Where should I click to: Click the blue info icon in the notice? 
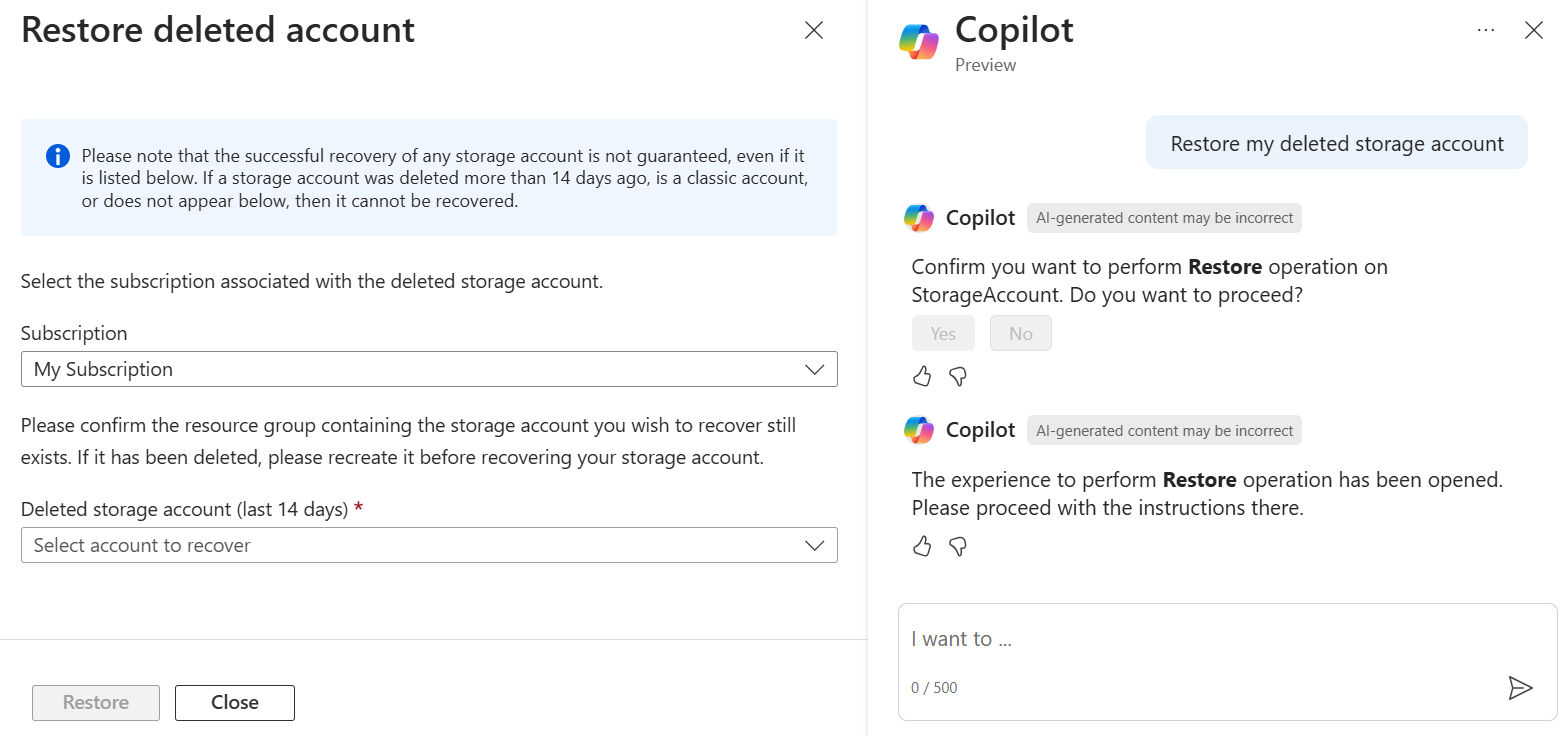58,157
